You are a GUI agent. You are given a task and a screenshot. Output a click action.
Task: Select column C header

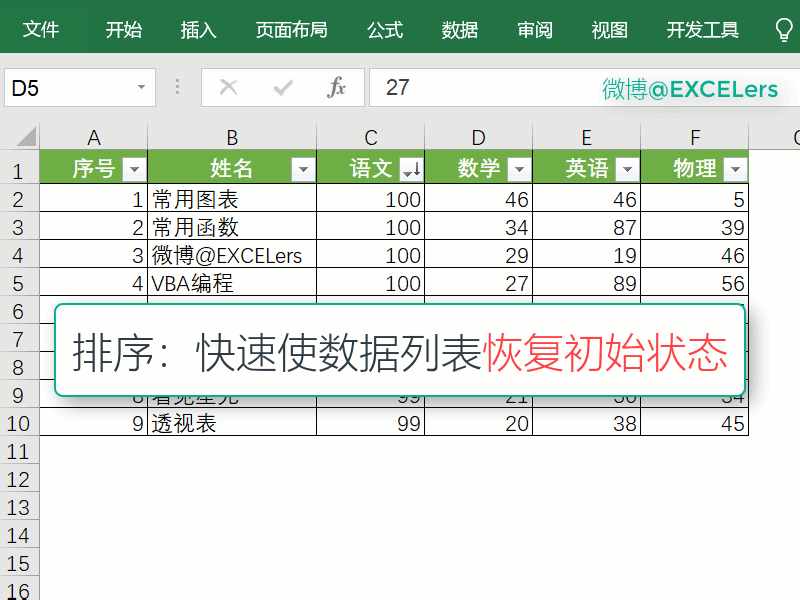(371, 137)
